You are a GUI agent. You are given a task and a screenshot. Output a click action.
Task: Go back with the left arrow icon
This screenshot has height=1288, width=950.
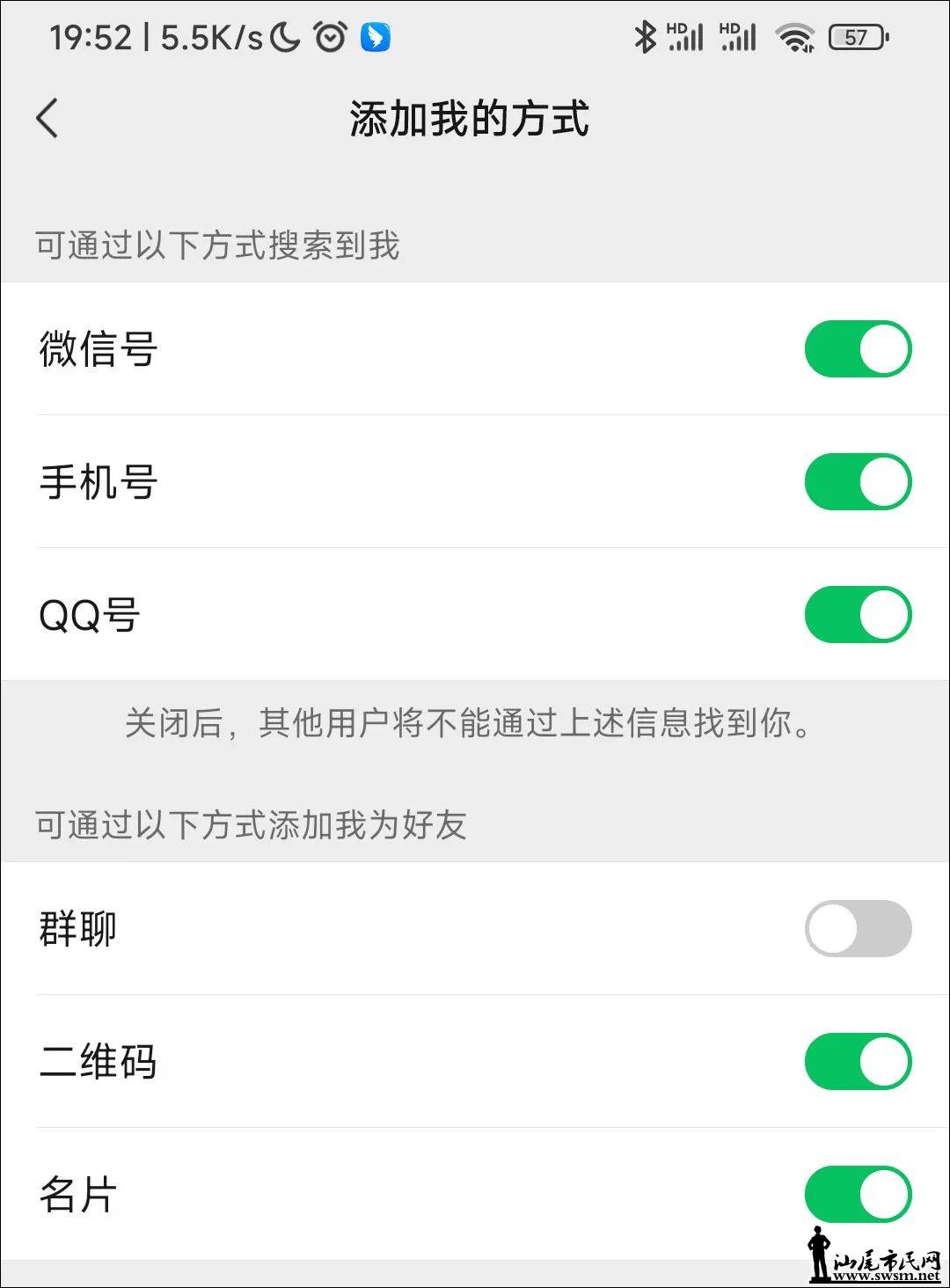(x=47, y=118)
